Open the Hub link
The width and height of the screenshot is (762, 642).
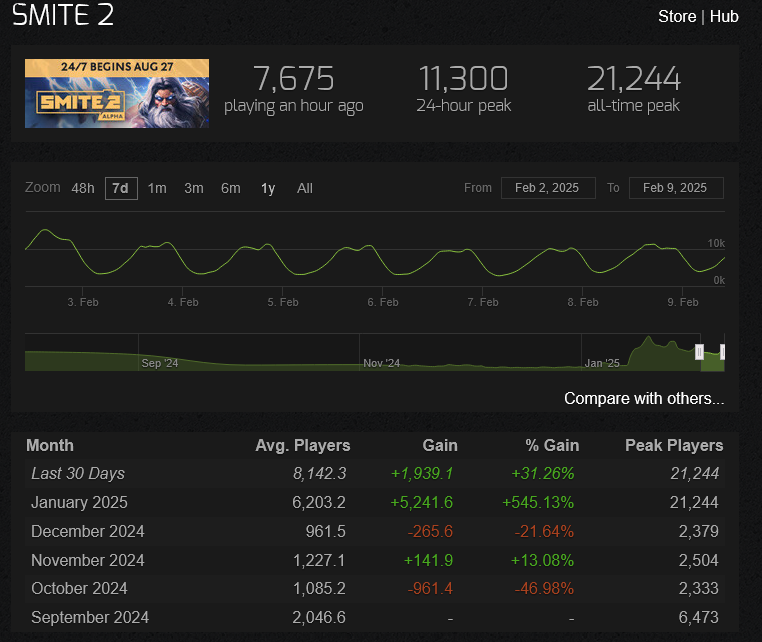pos(724,17)
